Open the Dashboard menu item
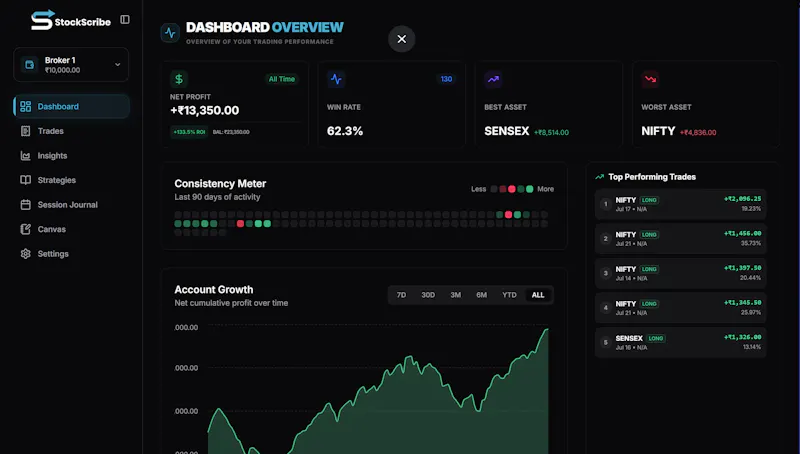This screenshot has height=454, width=800. (71, 106)
